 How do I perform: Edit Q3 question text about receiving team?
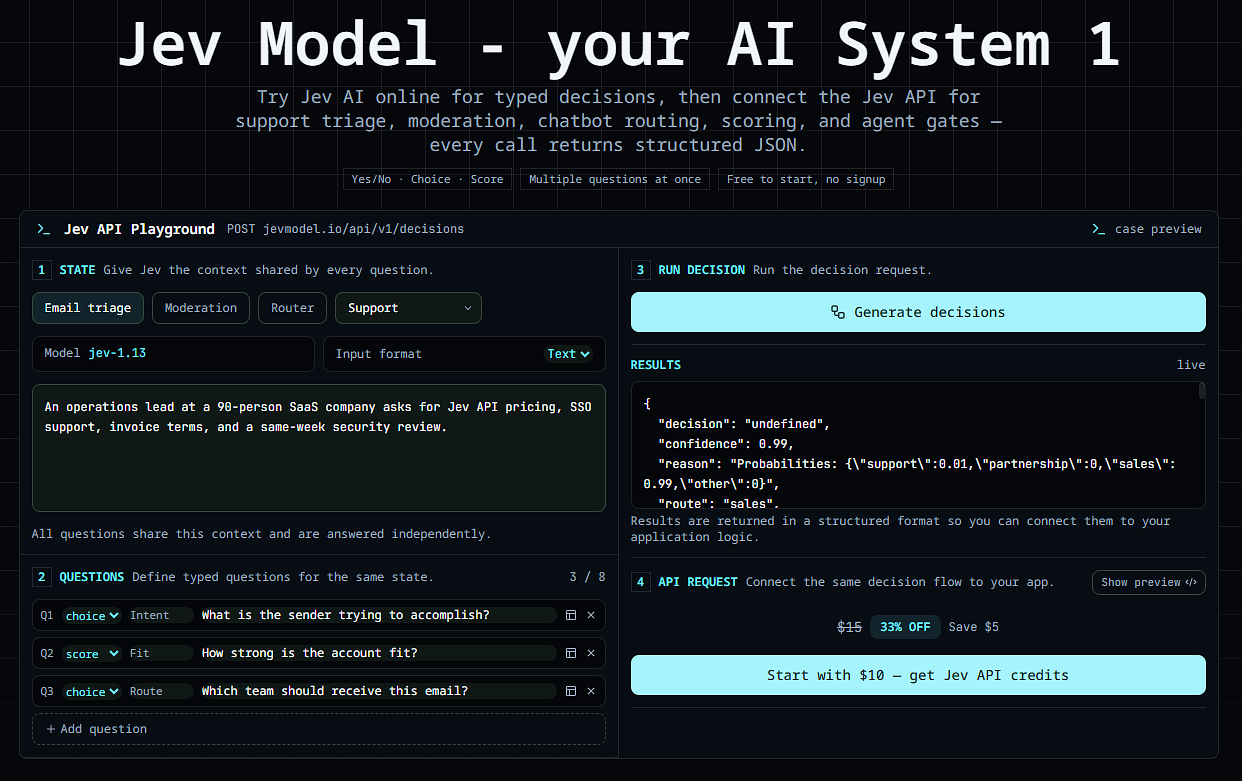click(x=377, y=691)
